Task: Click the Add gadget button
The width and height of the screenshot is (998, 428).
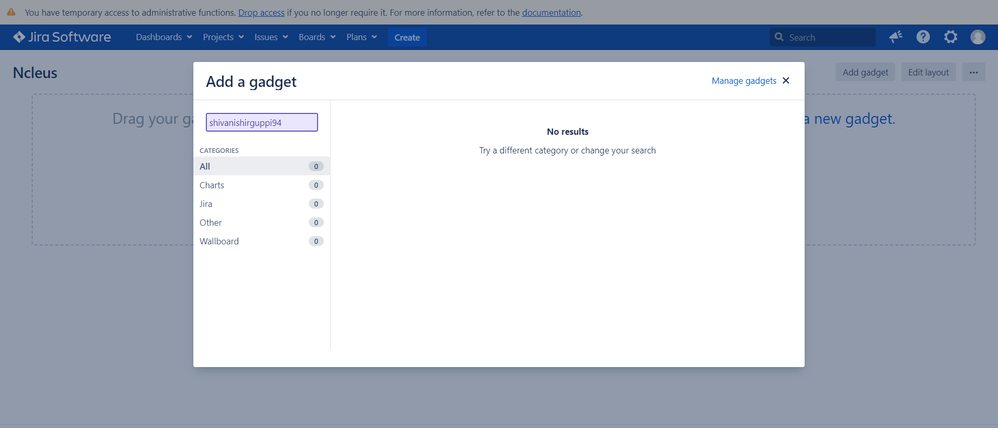Action: click(865, 72)
